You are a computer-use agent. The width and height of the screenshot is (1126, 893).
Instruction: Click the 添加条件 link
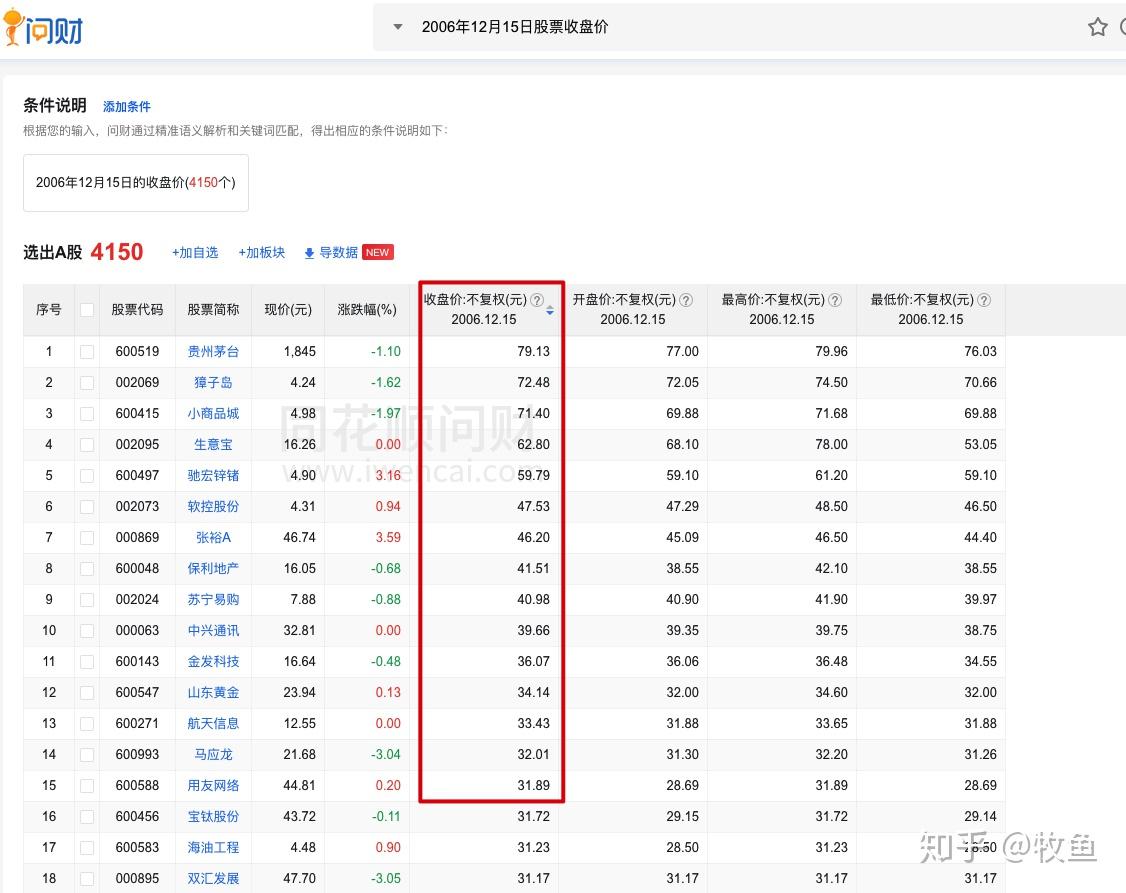click(x=126, y=106)
